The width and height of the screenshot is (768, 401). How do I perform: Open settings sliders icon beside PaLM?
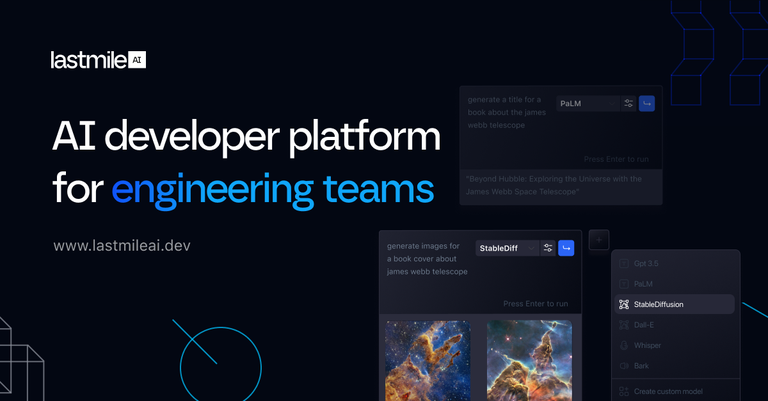point(628,103)
